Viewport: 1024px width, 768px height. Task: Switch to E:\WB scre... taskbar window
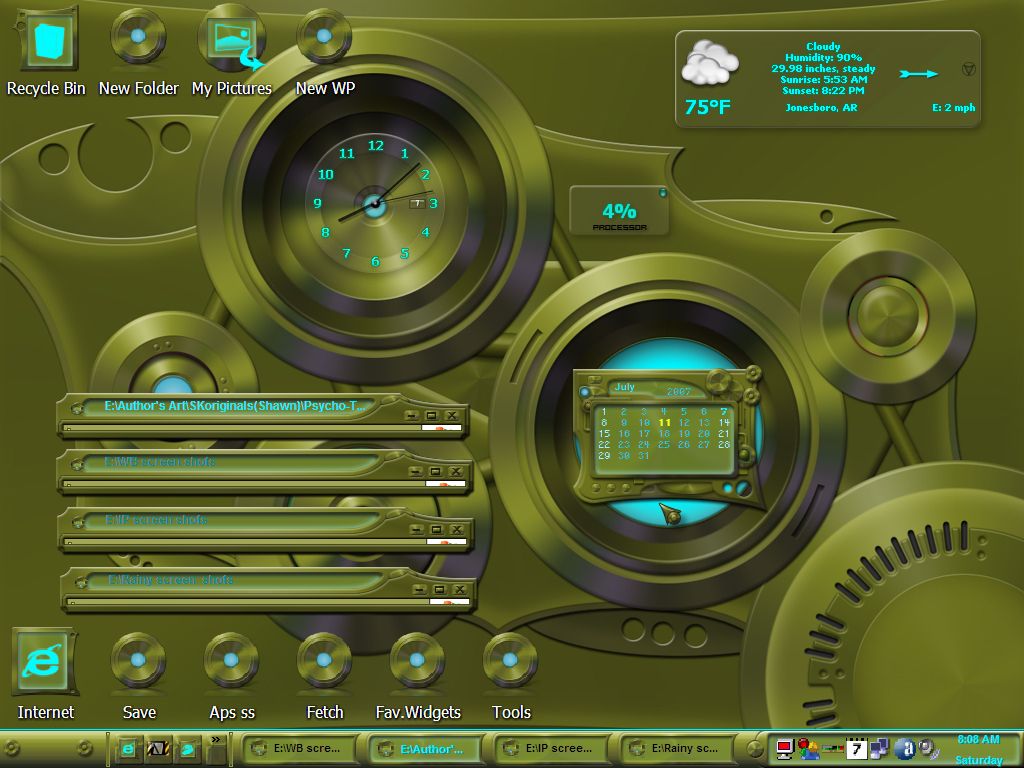(x=300, y=748)
